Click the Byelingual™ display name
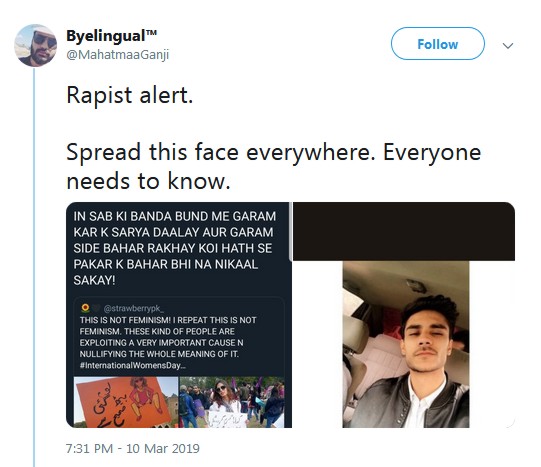Image resolution: width=541 pixels, height=467 pixels. [111, 36]
